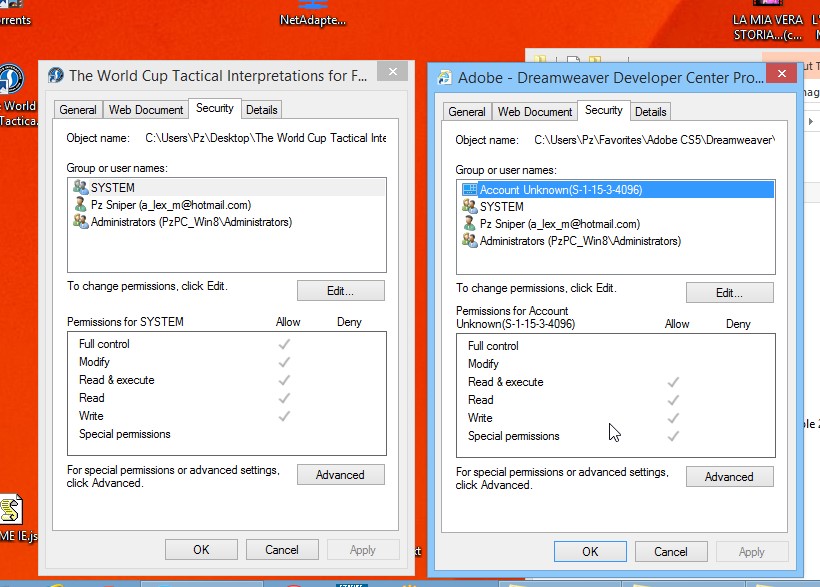This screenshot has width=820, height=587.
Task: Click the title bar icon of Dreamweaver dialog
Action: click(445, 77)
